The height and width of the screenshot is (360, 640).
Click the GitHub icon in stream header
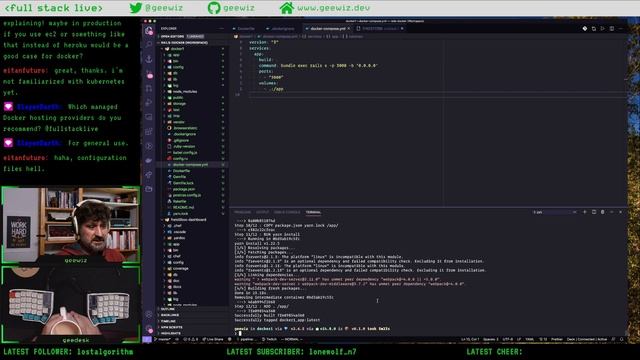tap(214, 8)
